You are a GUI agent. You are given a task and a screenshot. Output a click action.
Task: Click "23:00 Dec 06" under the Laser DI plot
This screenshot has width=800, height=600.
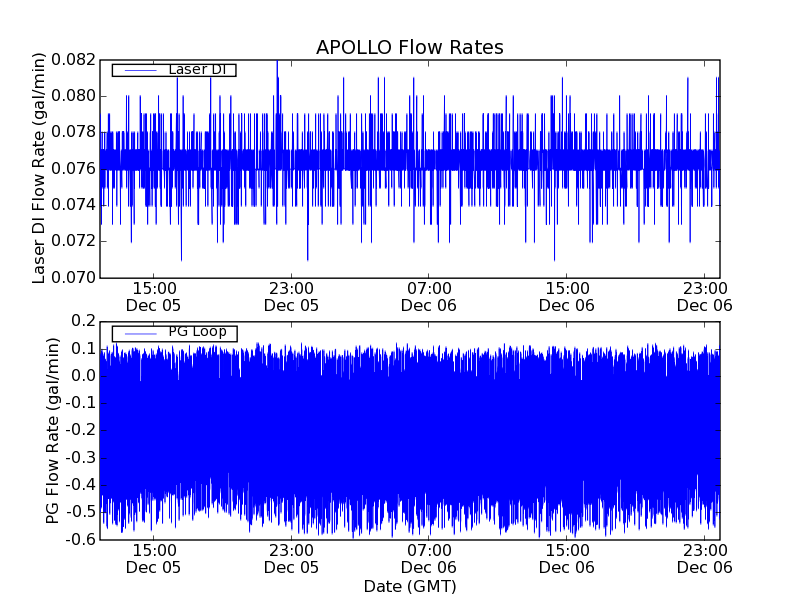click(x=705, y=297)
